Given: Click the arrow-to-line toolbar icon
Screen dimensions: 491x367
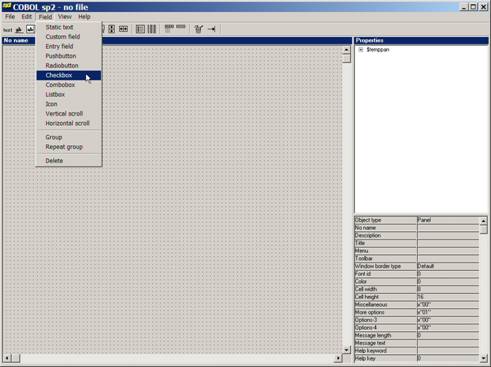Looking at the screenshot, I should tap(212, 29).
